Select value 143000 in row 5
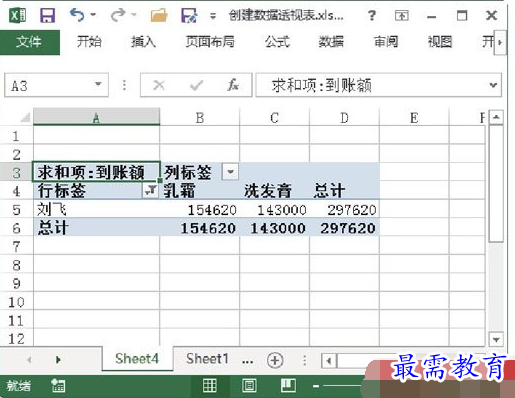 [274, 210]
